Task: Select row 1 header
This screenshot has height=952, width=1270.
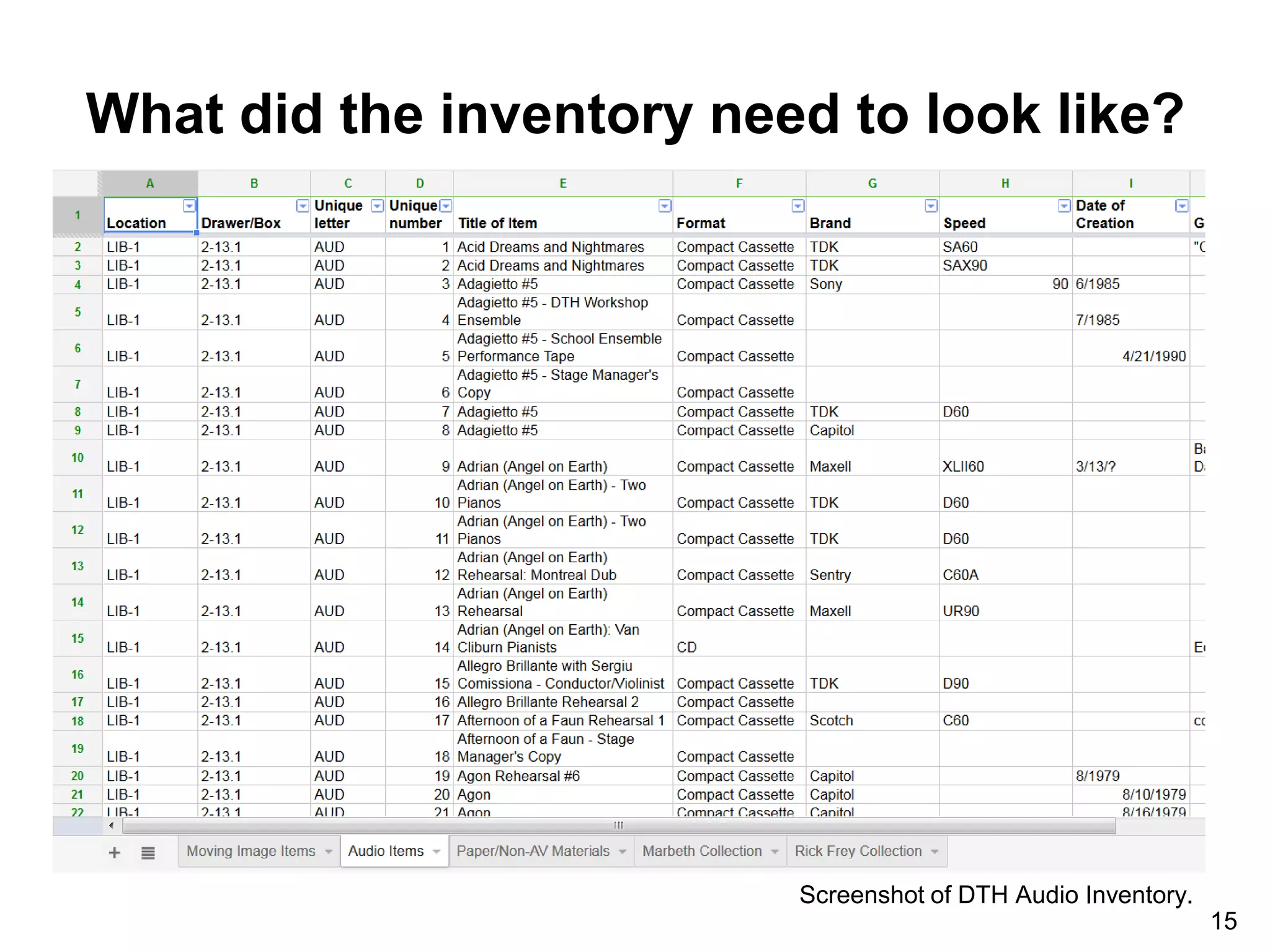Action: tap(78, 215)
